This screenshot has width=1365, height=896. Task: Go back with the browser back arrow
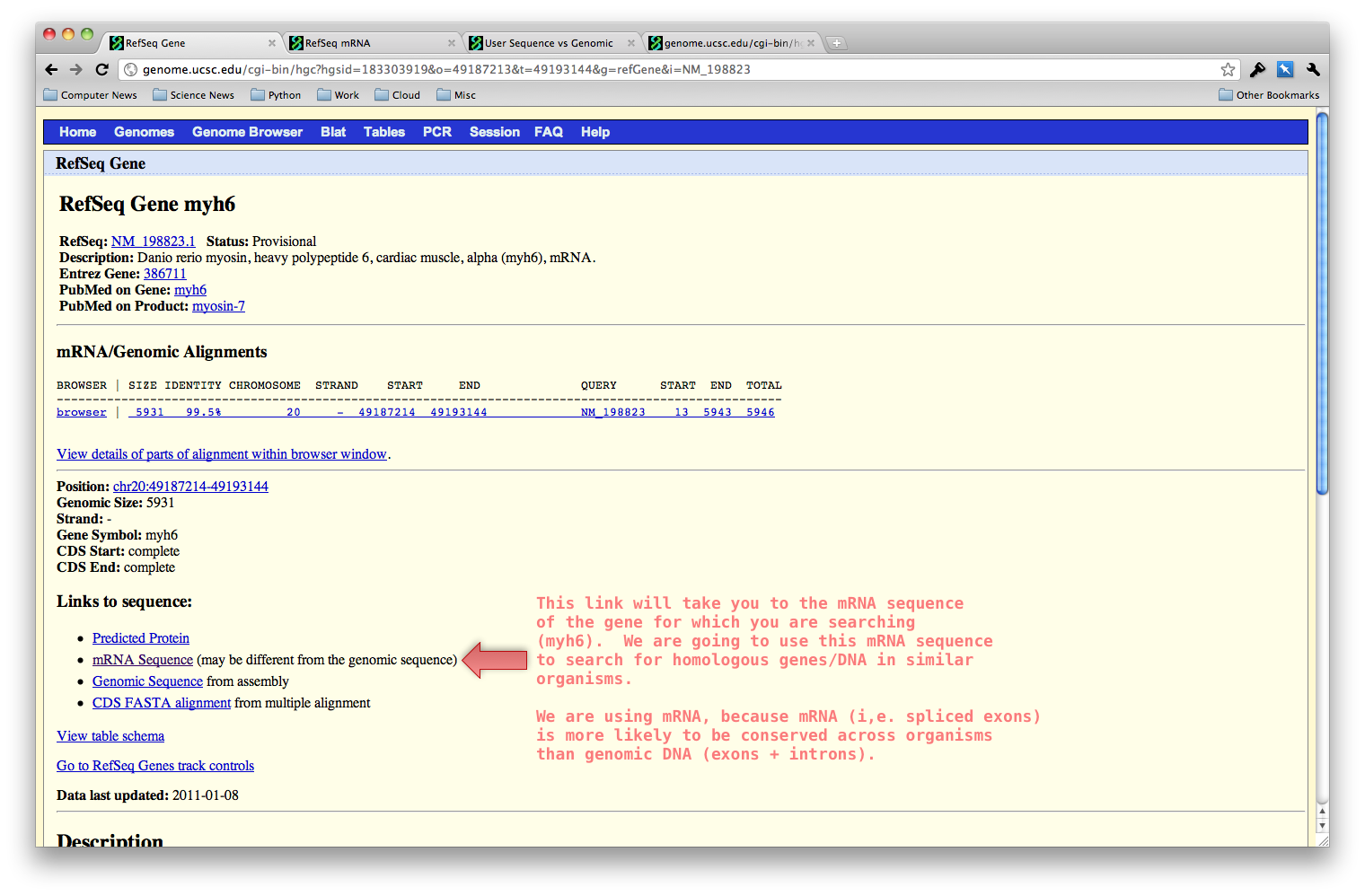[51, 69]
